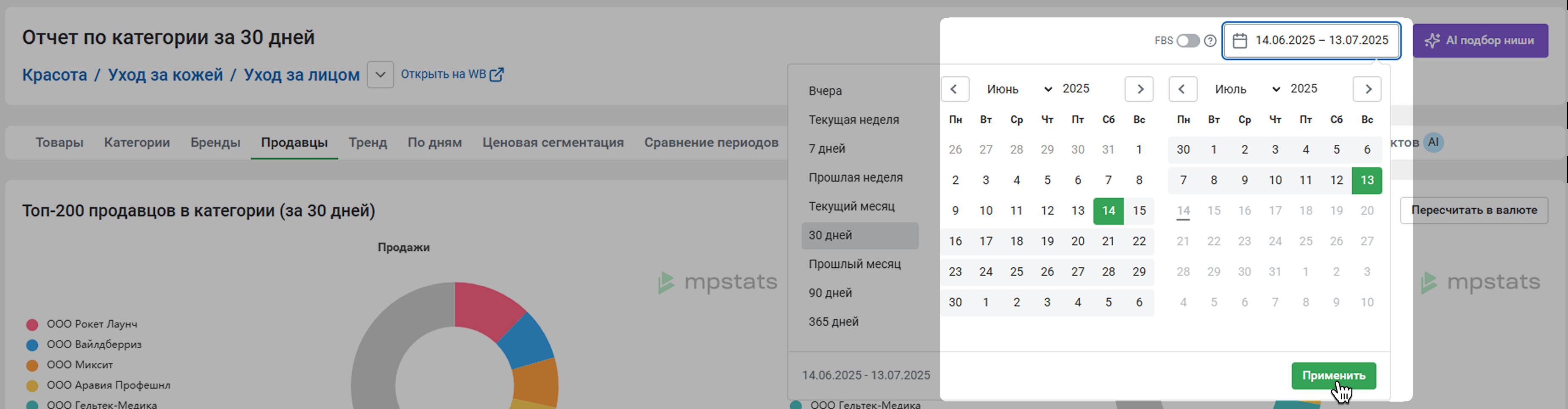Image resolution: width=1568 pixels, height=409 pixels.
Task: Select the 7 дней preset period
Action: click(x=860, y=149)
